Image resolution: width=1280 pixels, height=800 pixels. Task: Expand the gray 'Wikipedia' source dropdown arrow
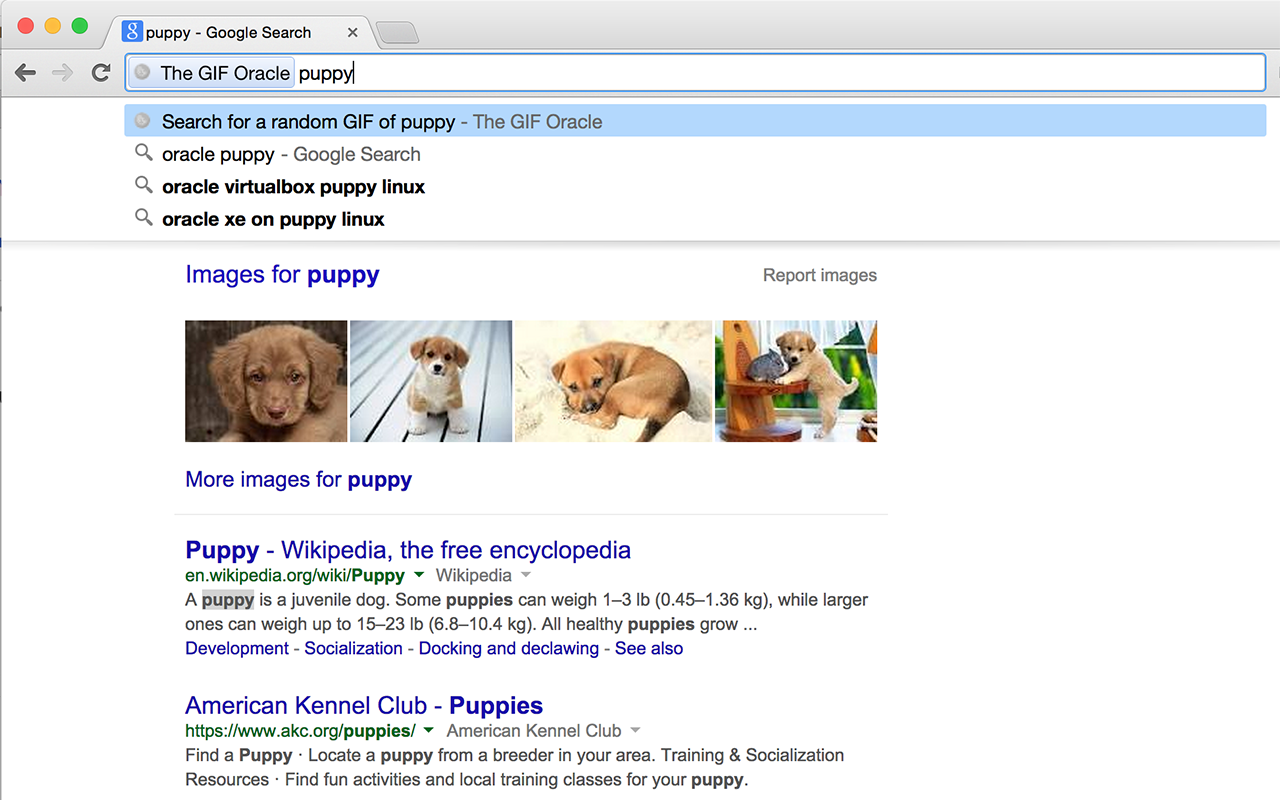(526, 575)
